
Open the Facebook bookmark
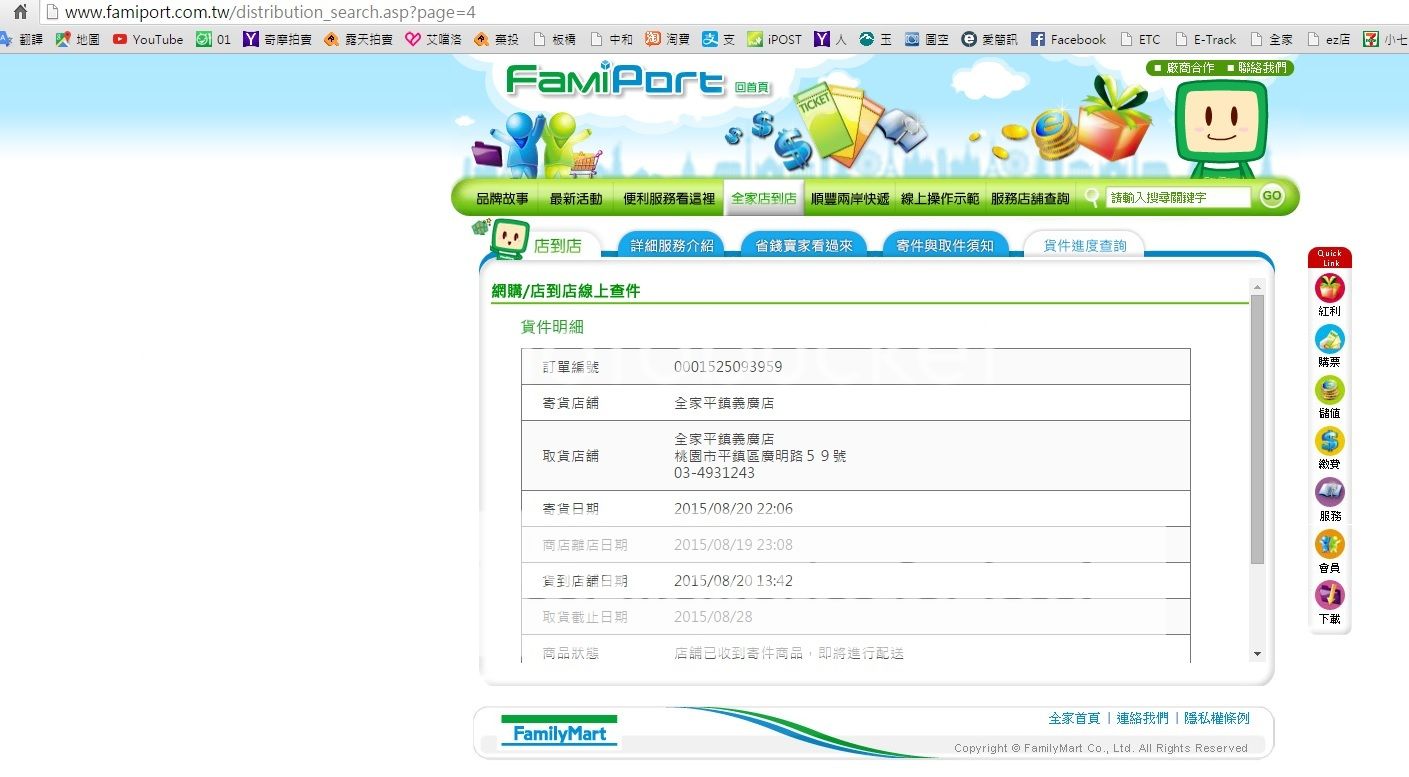[1068, 40]
